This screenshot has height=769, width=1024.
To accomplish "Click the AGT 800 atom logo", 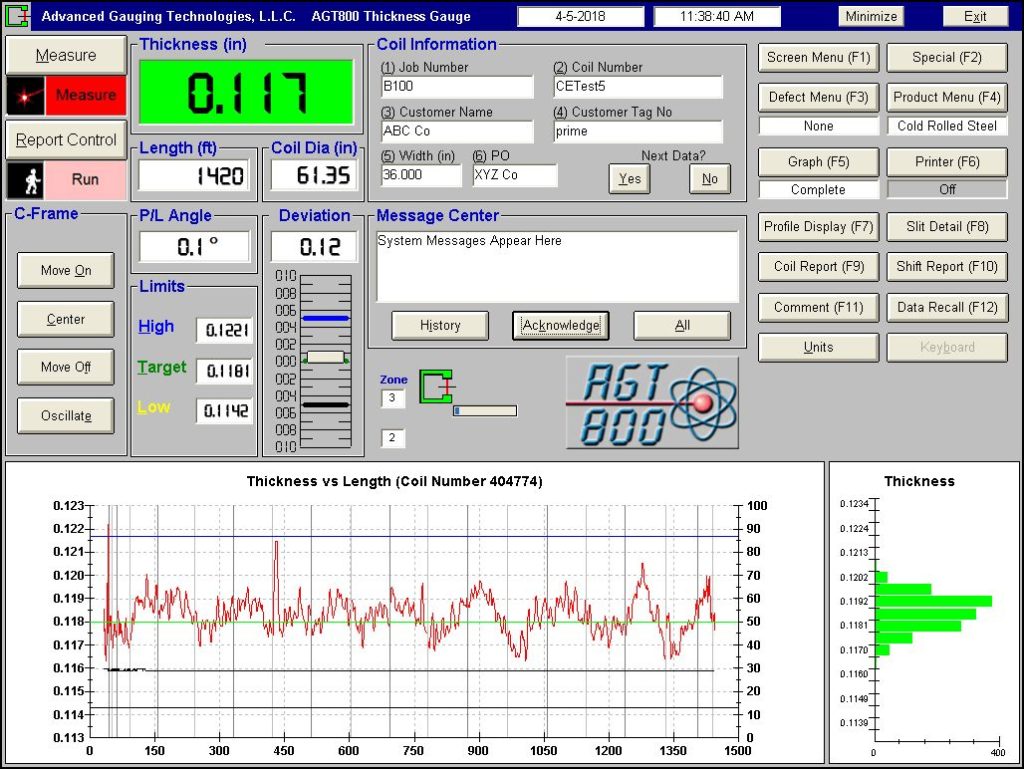I will [x=651, y=401].
